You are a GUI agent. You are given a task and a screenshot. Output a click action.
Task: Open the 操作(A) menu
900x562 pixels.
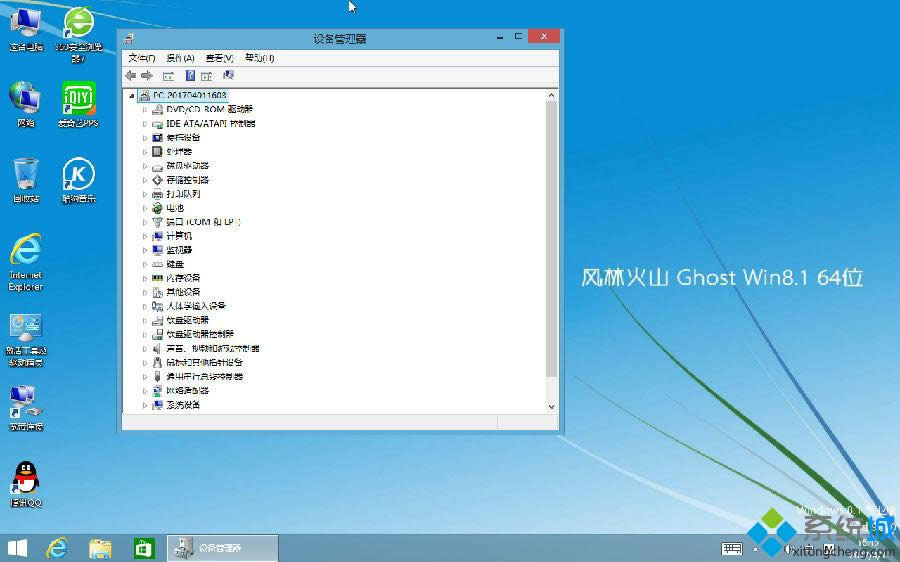[180, 58]
